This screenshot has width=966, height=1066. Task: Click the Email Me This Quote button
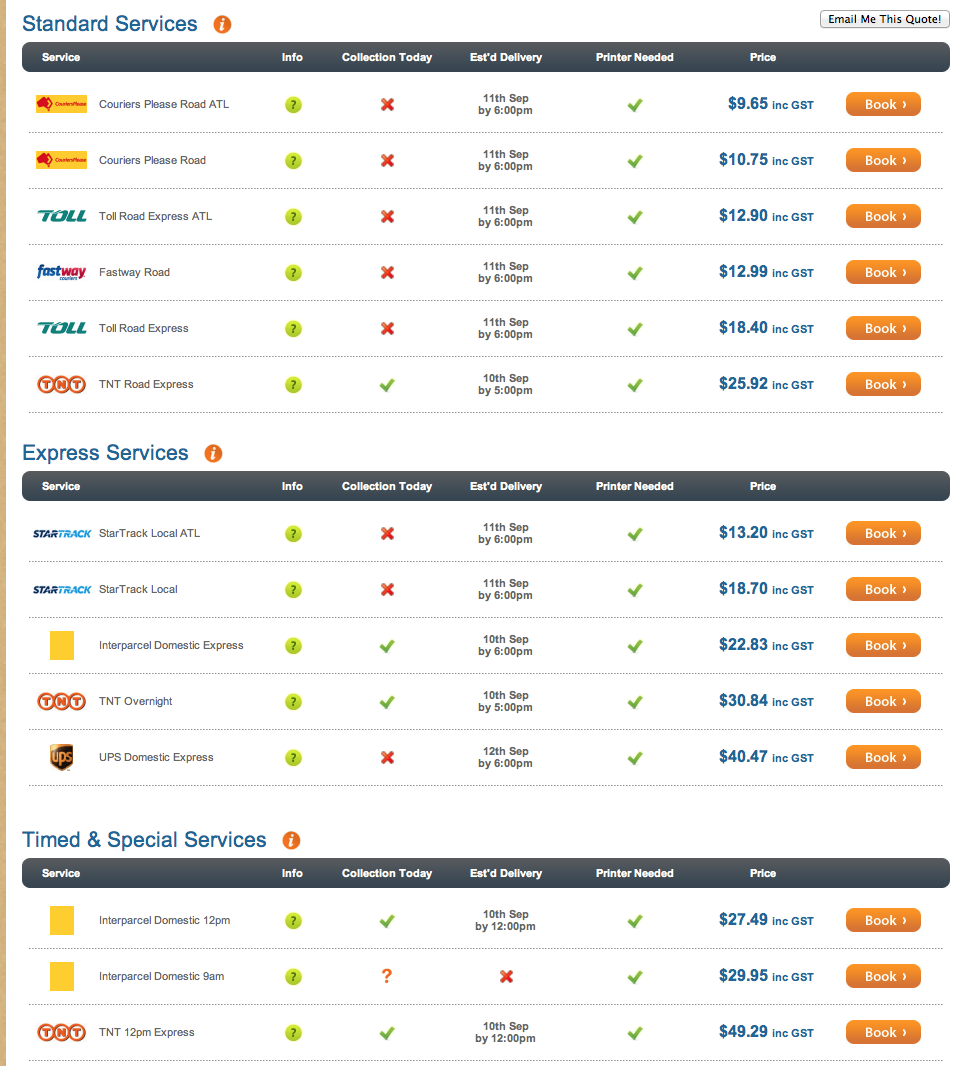coord(884,19)
